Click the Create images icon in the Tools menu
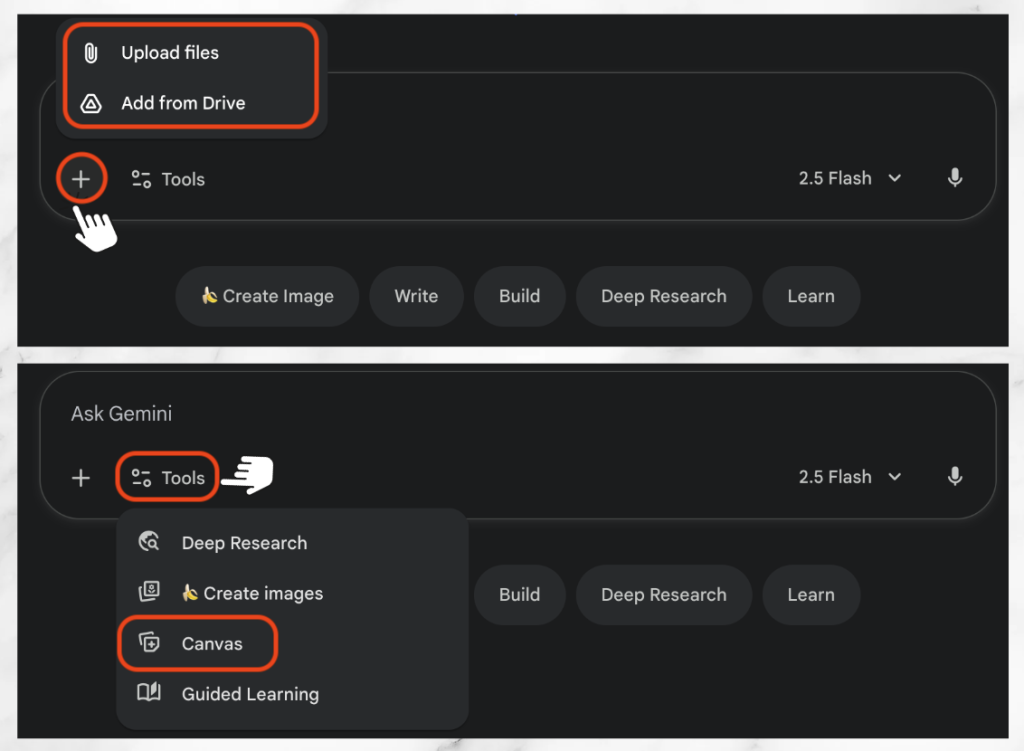 149,593
